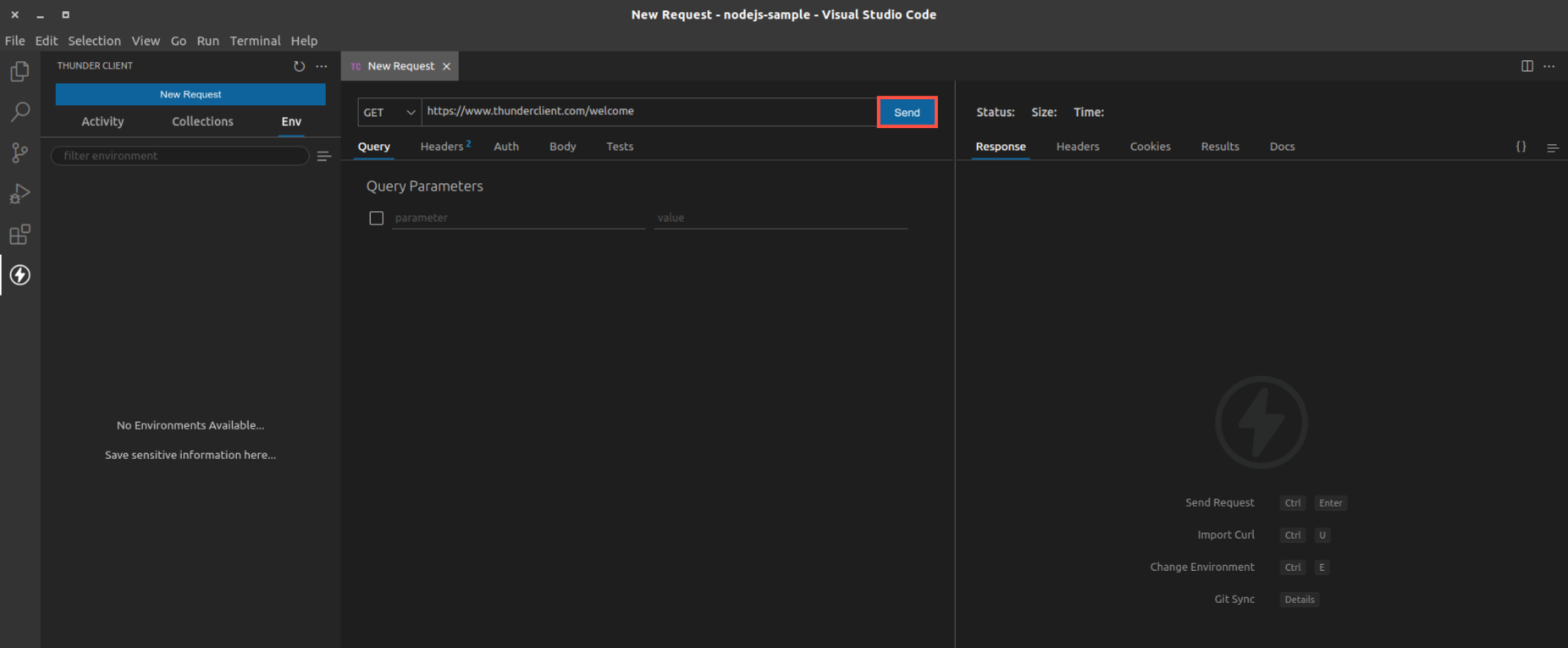Click the split editor layout icon
Screen dimensions: 1568x648
tap(1527, 66)
